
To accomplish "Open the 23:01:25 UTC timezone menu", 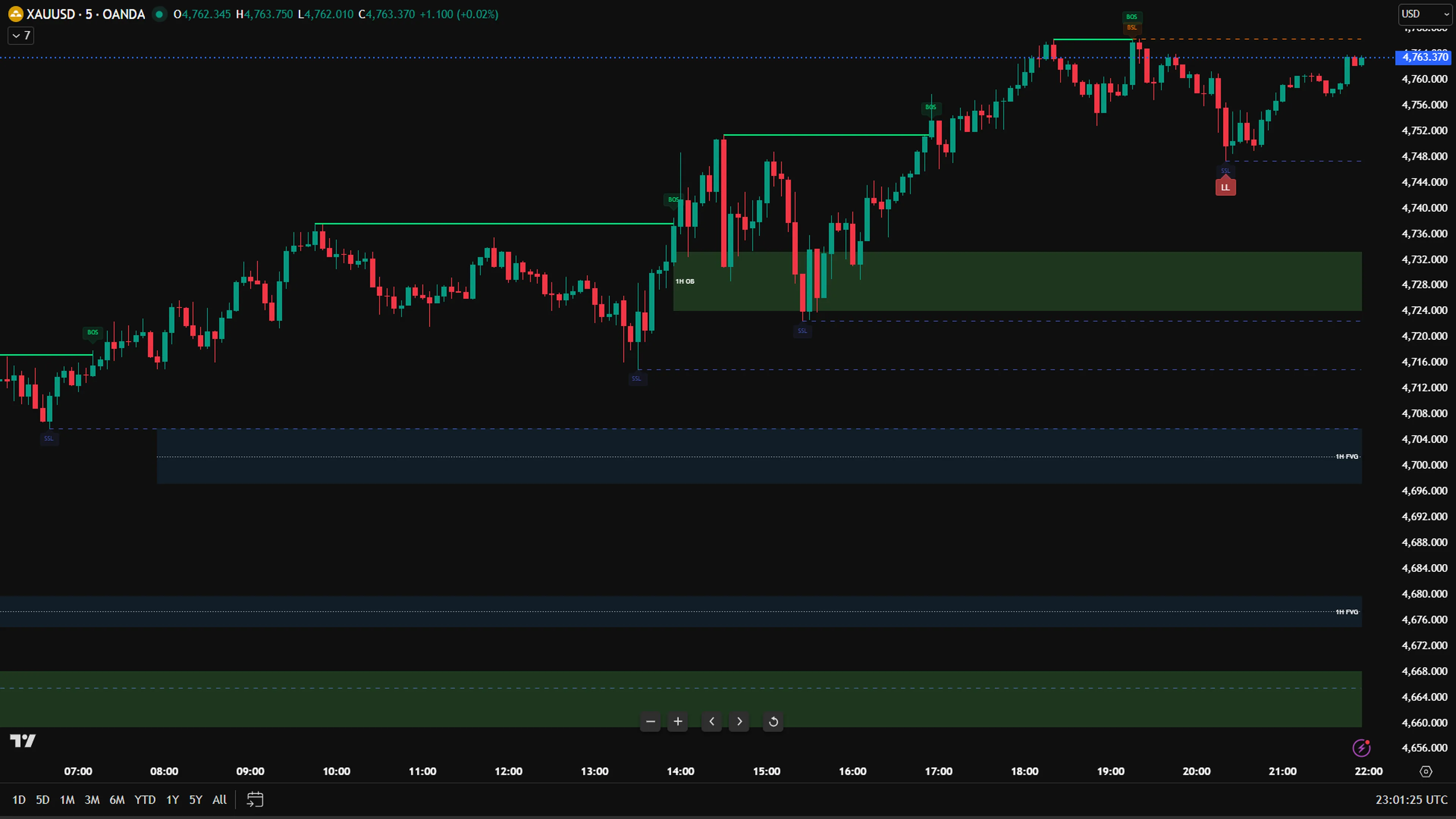I will (1411, 800).
